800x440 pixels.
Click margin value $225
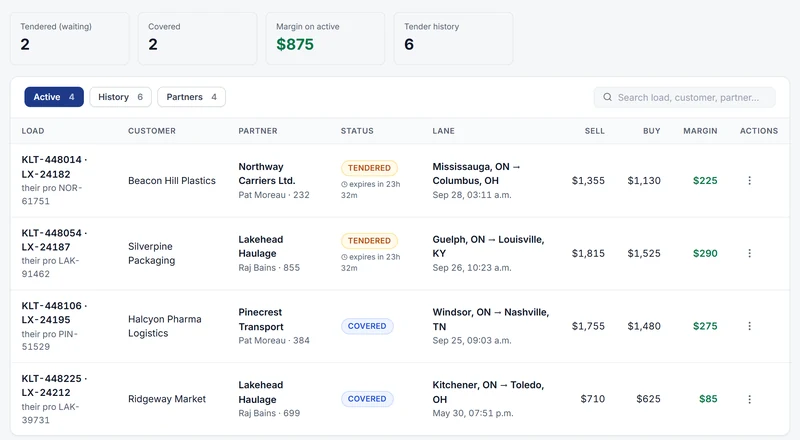click(705, 181)
